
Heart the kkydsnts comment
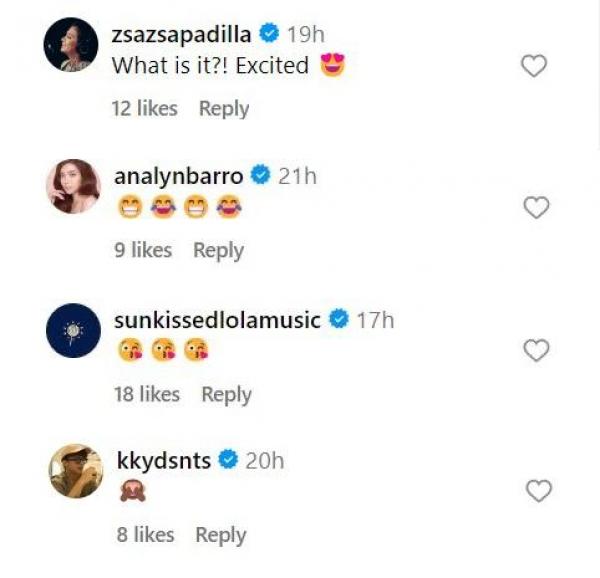pyautogui.click(x=538, y=491)
